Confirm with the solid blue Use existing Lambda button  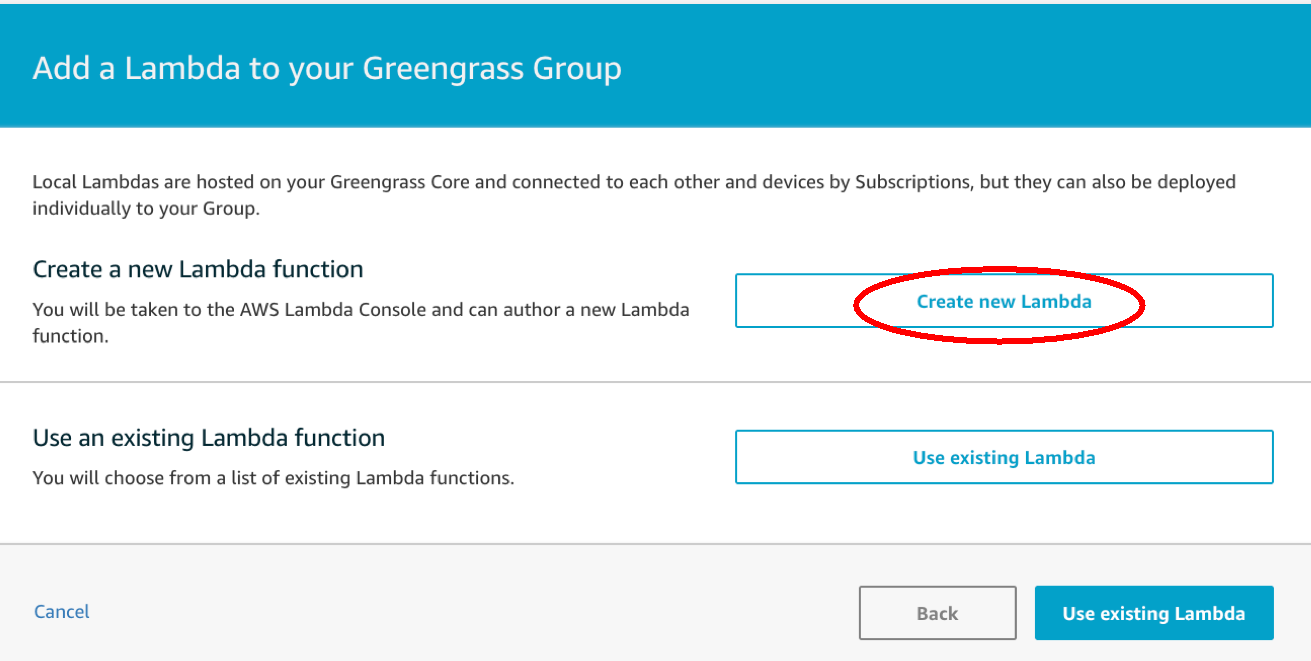pyautogui.click(x=1153, y=613)
